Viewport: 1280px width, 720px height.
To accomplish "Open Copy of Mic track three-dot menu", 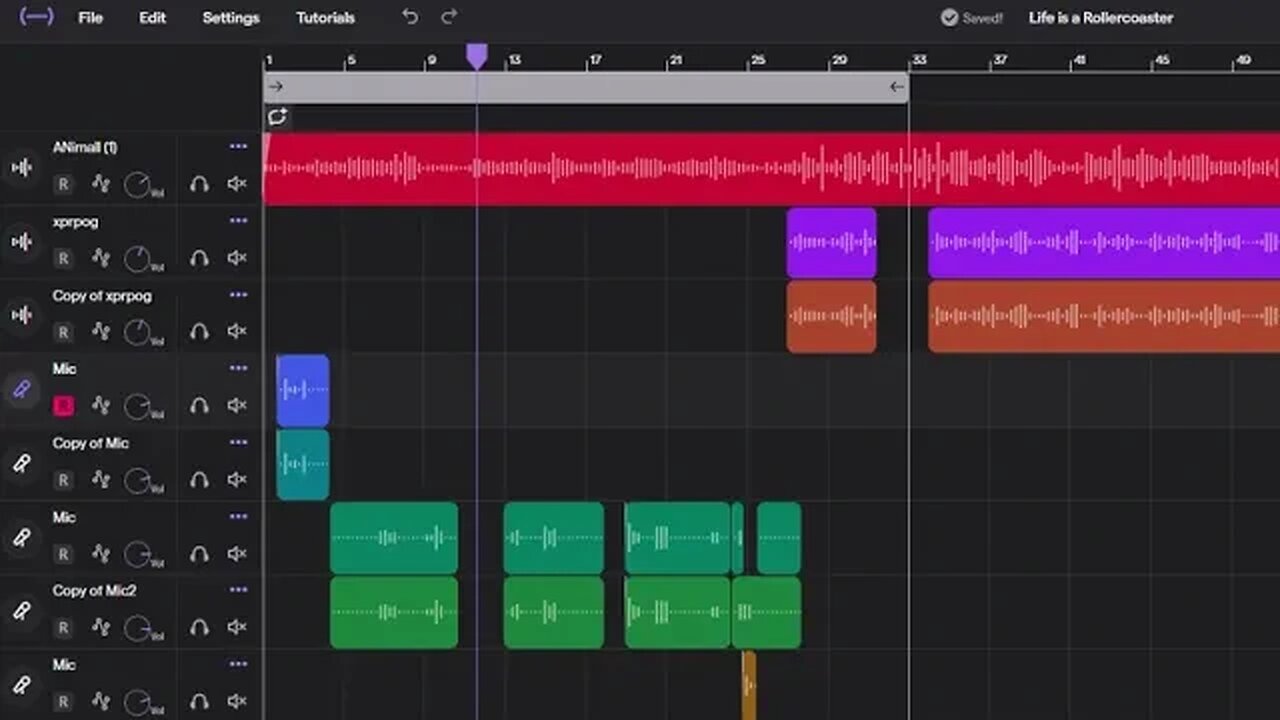I will [x=238, y=443].
